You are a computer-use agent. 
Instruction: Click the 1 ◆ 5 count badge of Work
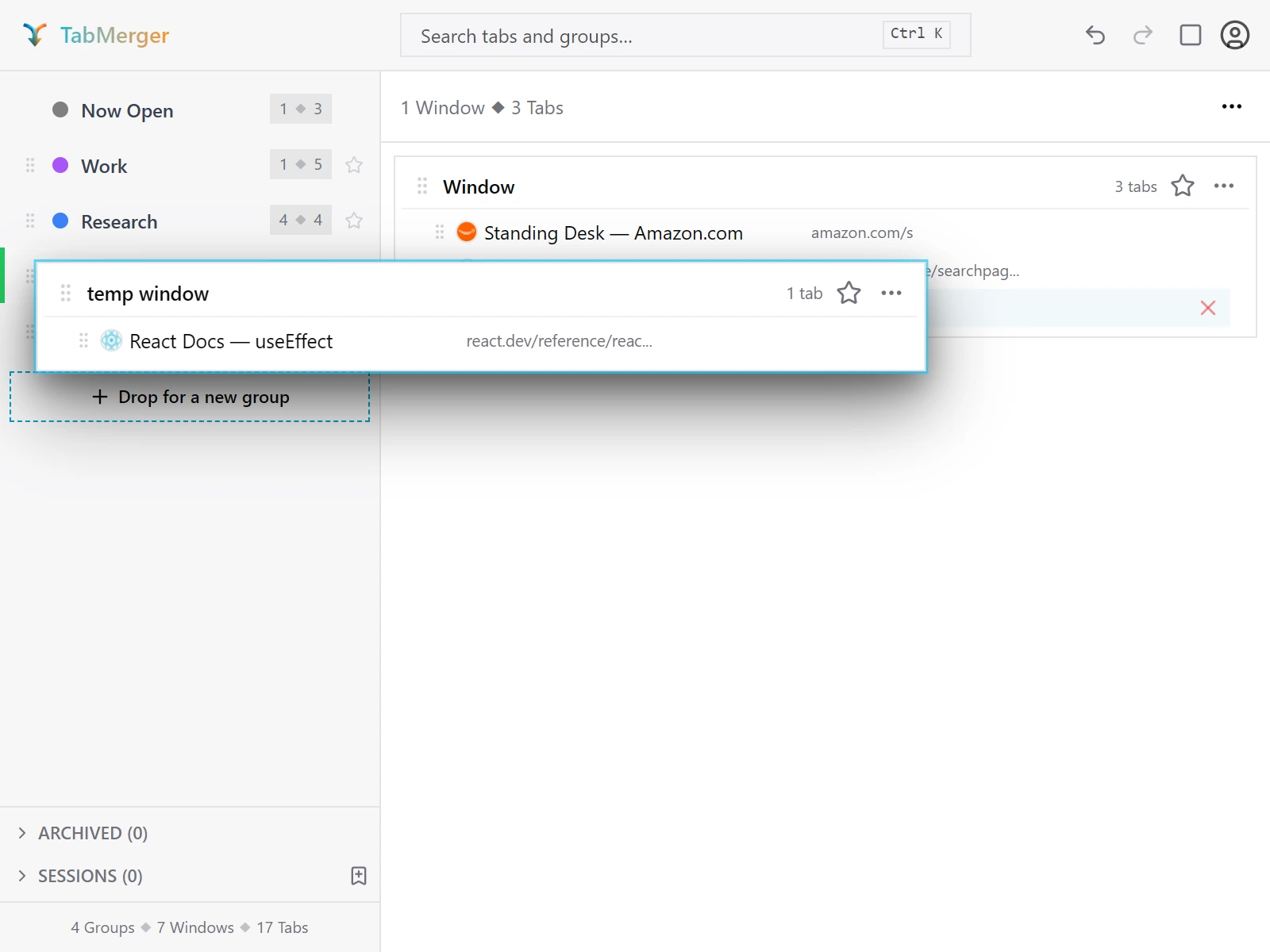[301, 164]
